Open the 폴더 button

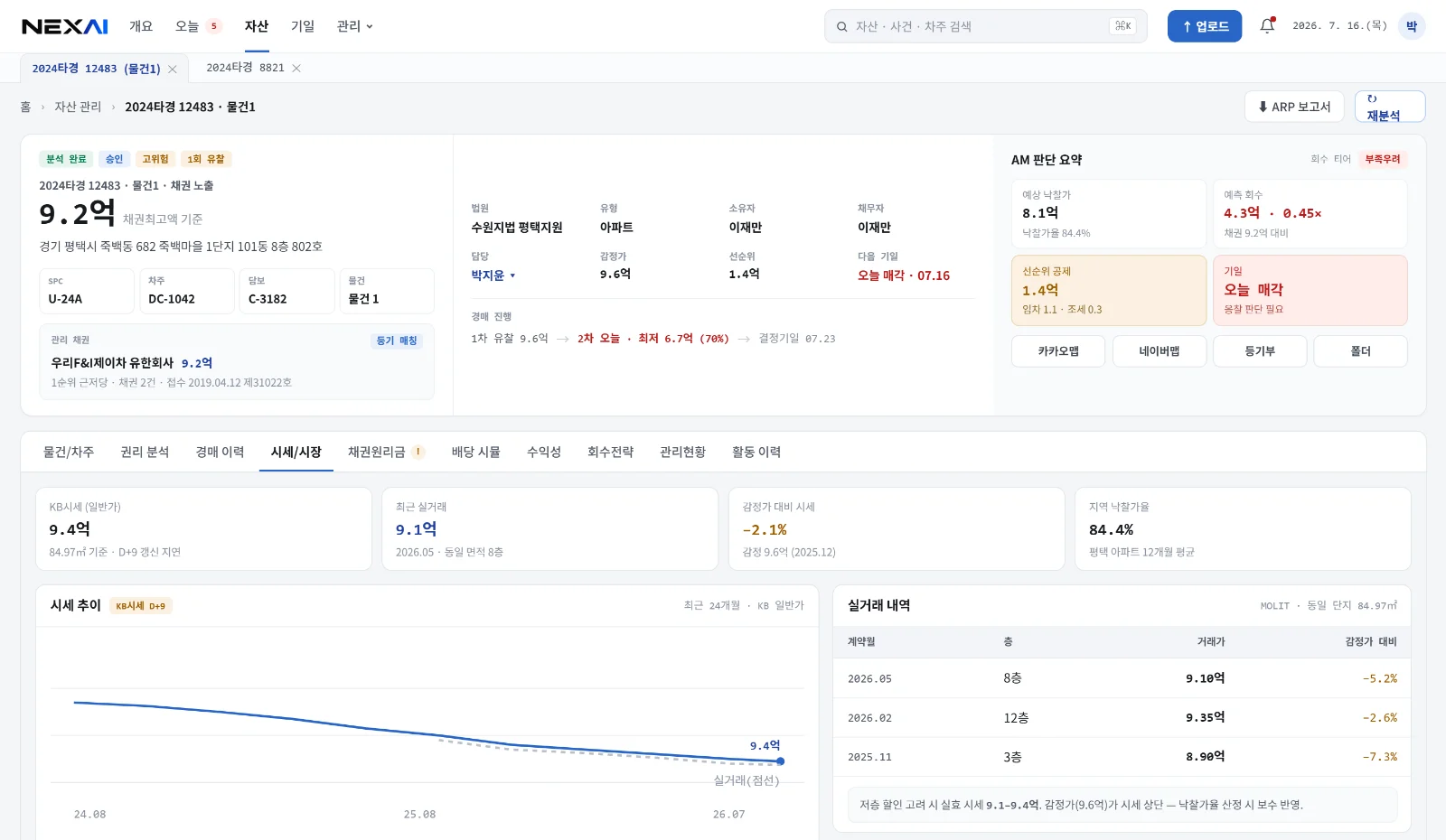coord(1360,351)
